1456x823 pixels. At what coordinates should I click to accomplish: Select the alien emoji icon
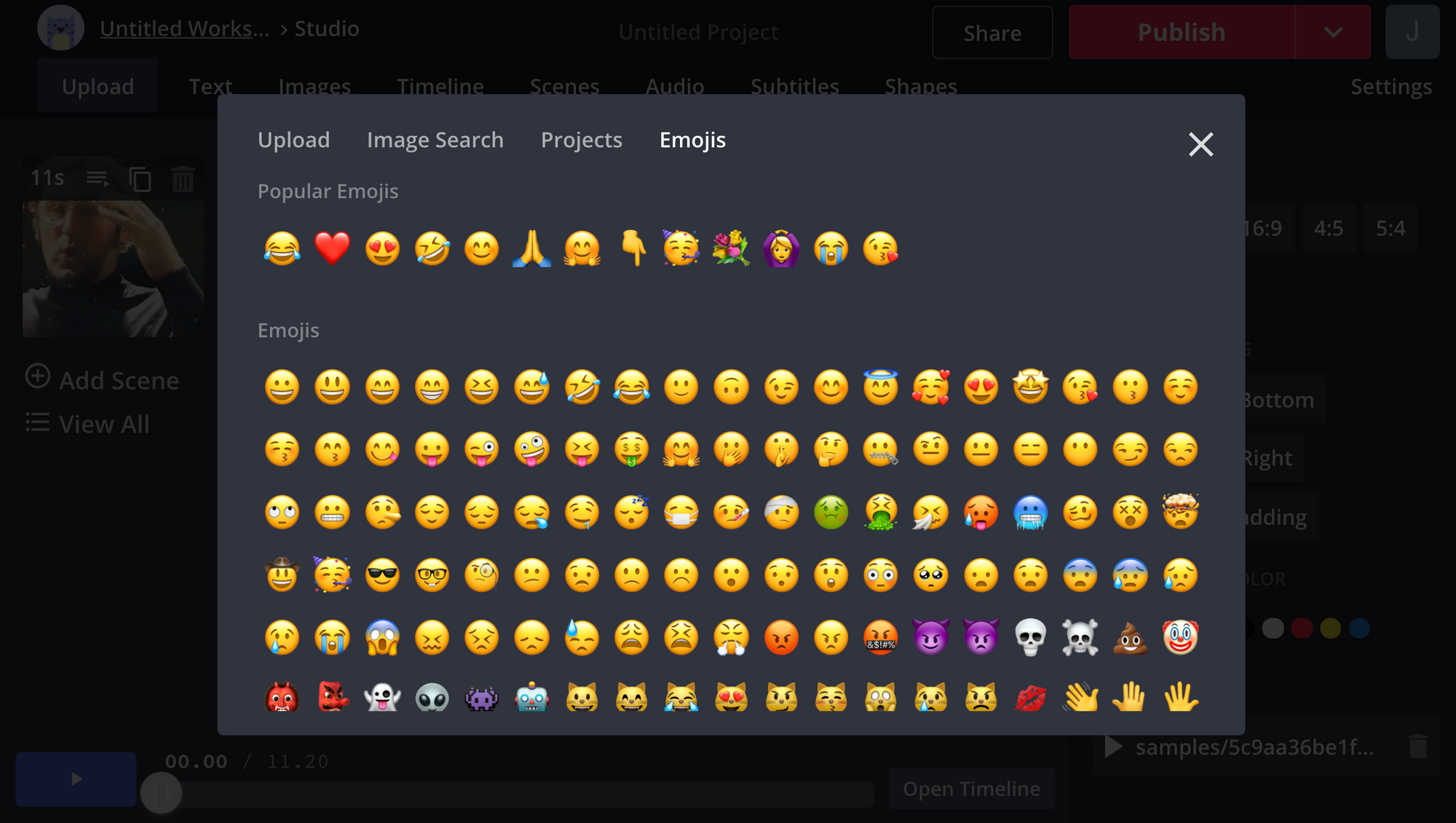(430, 697)
